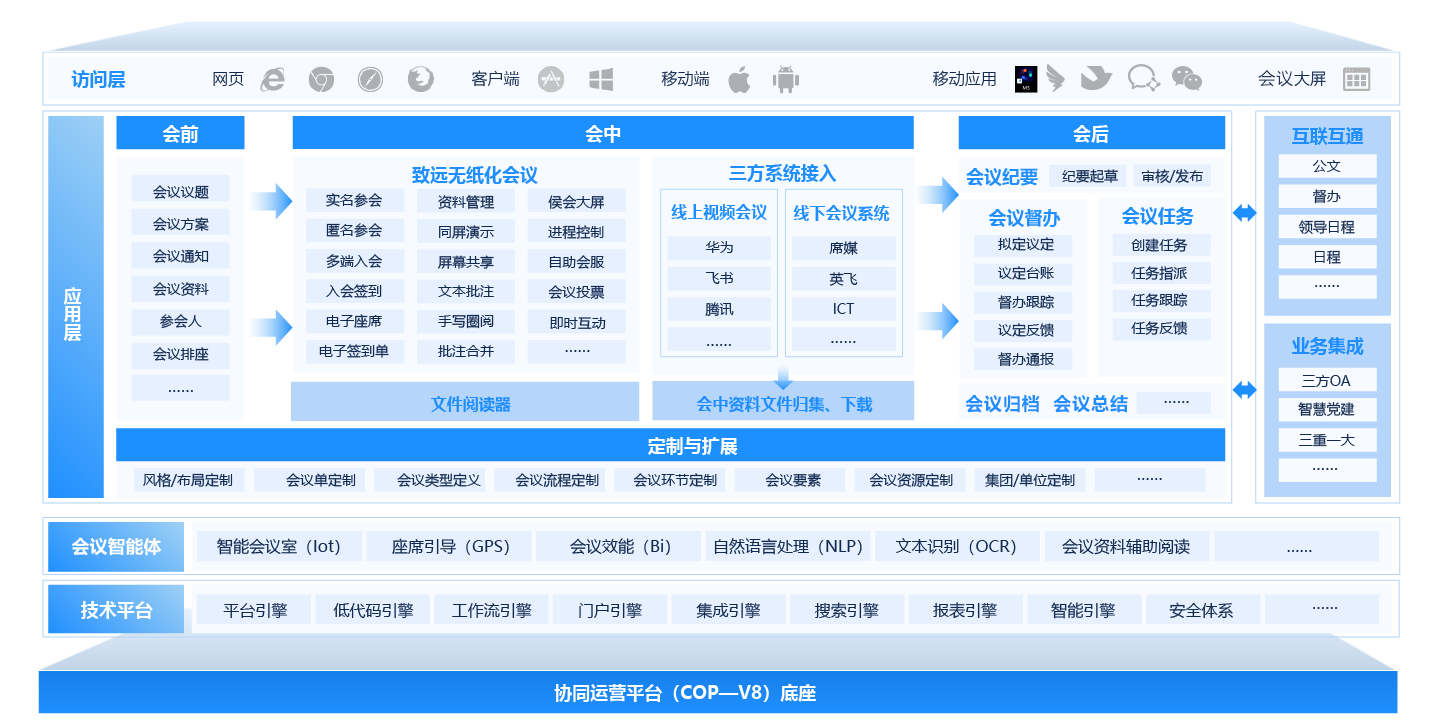Click the 会议议题 item

pos(180,190)
